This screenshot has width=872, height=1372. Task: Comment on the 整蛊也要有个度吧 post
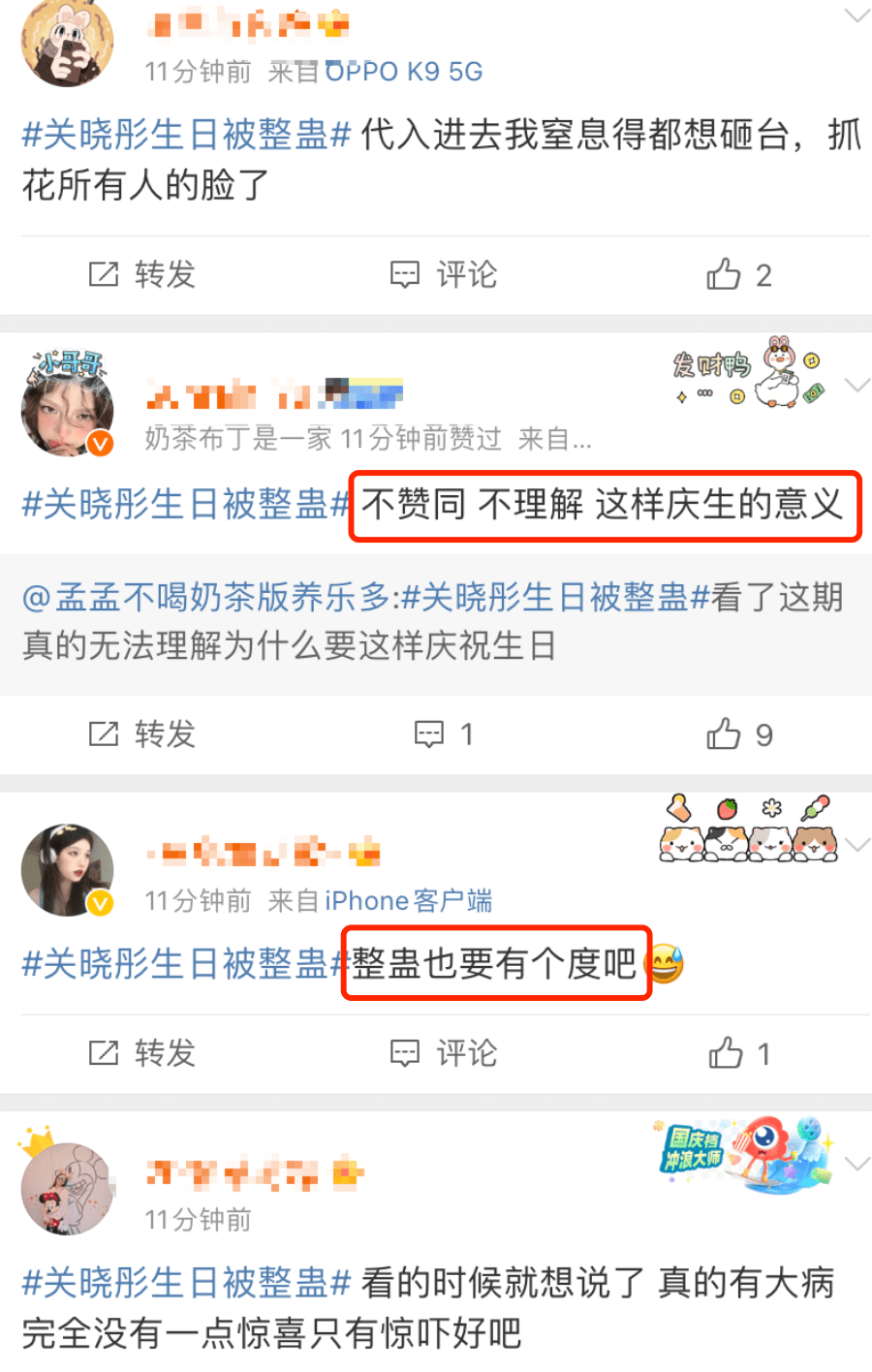pos(444,1053)
